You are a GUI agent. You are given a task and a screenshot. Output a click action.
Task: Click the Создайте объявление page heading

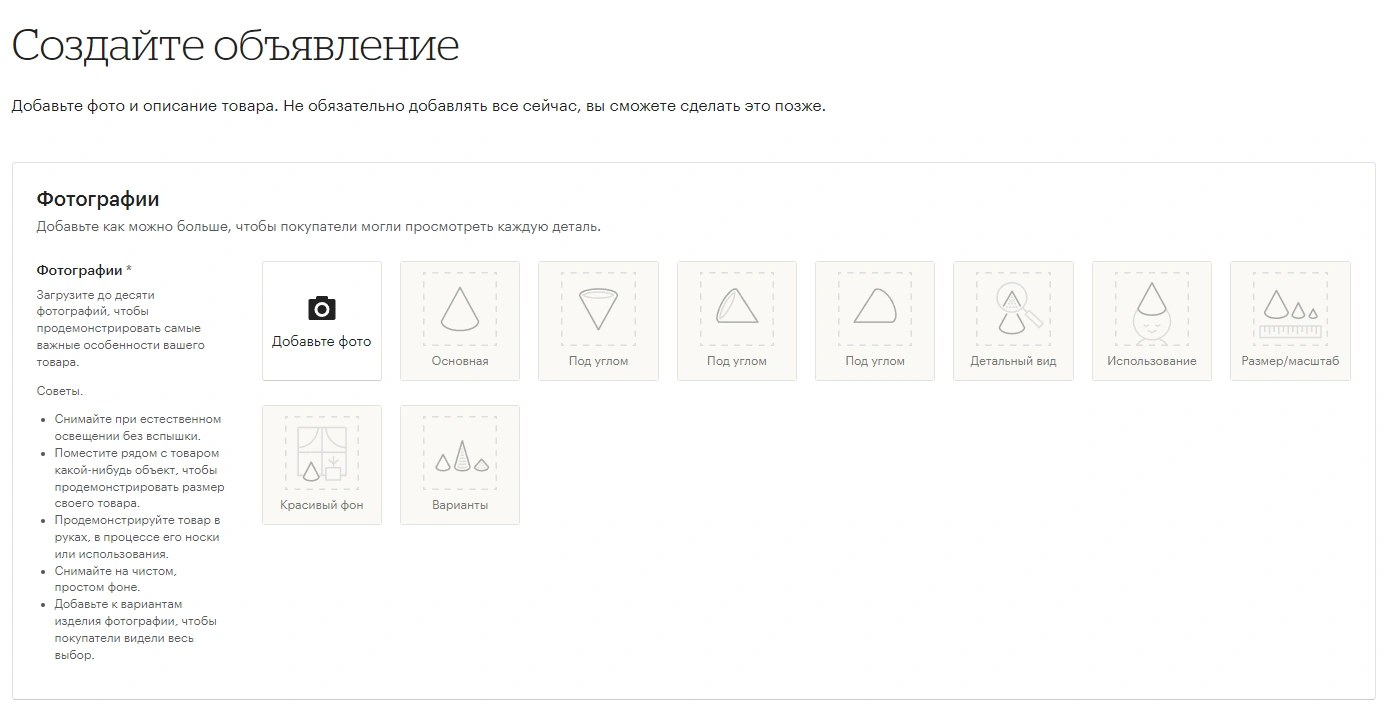[235, 46]
